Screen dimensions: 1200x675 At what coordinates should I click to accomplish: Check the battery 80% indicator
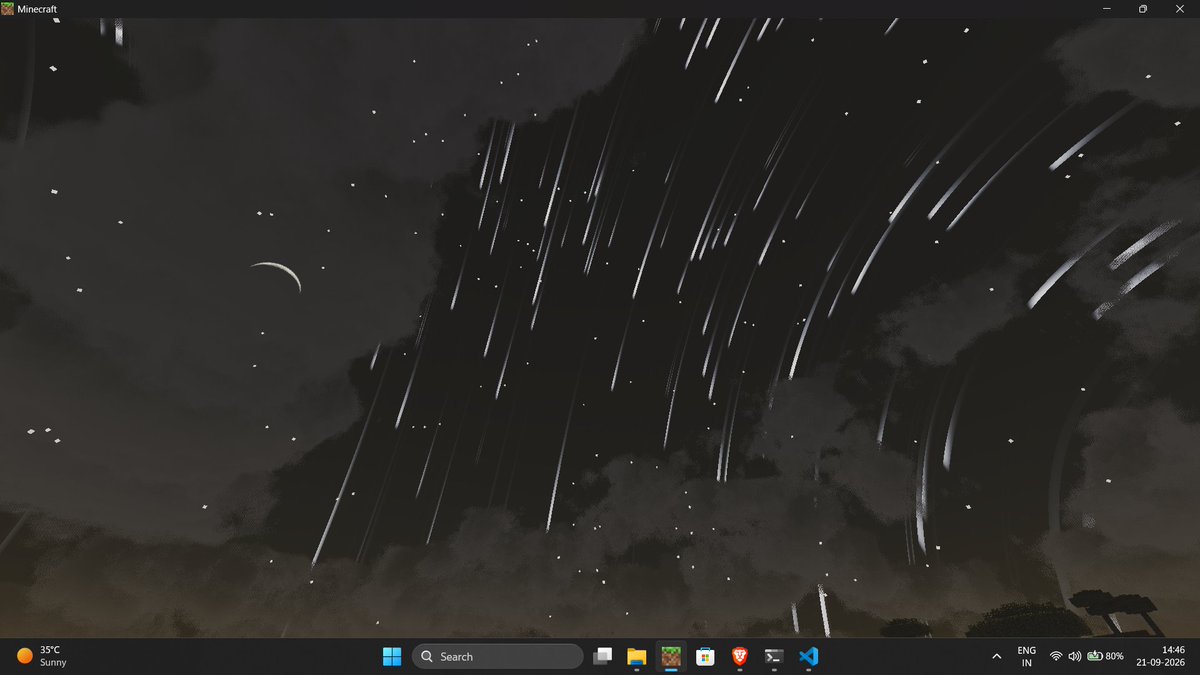coord(1106,656)
